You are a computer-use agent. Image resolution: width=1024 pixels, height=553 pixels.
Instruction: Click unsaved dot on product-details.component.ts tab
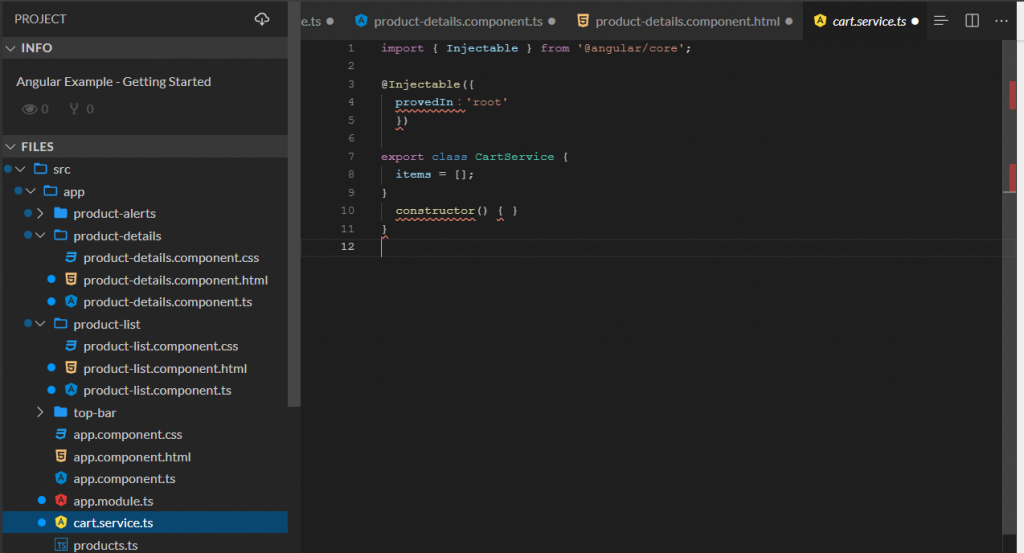552,22
